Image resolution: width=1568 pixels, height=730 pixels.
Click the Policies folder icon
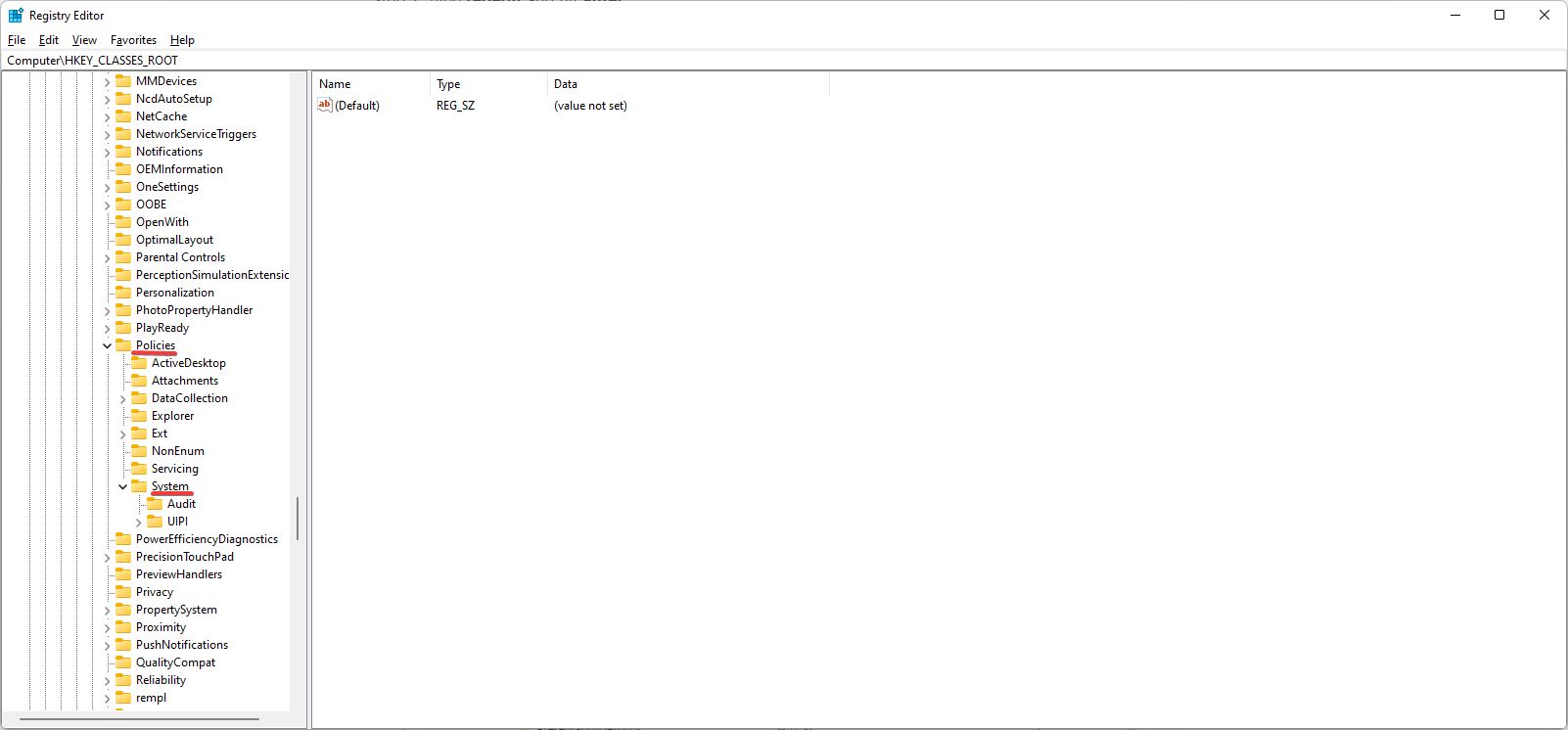tap(123, 345)
